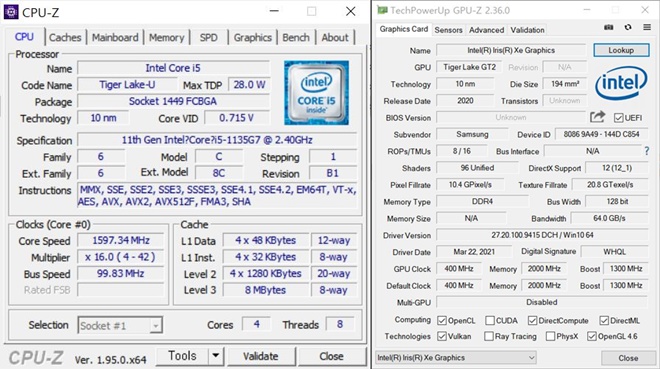Click the Driver Date value Mar 22, 2021
Screen dimensions: 660x369
coord(474,252)
